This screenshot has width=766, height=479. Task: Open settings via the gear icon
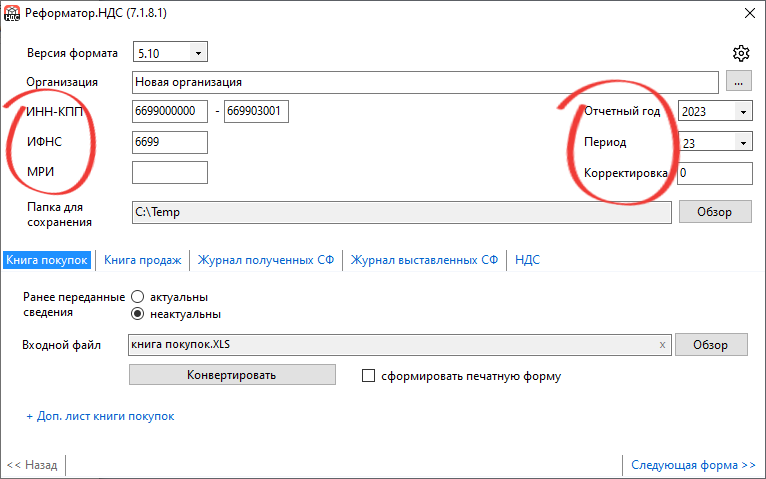click(x=741, y=53)
